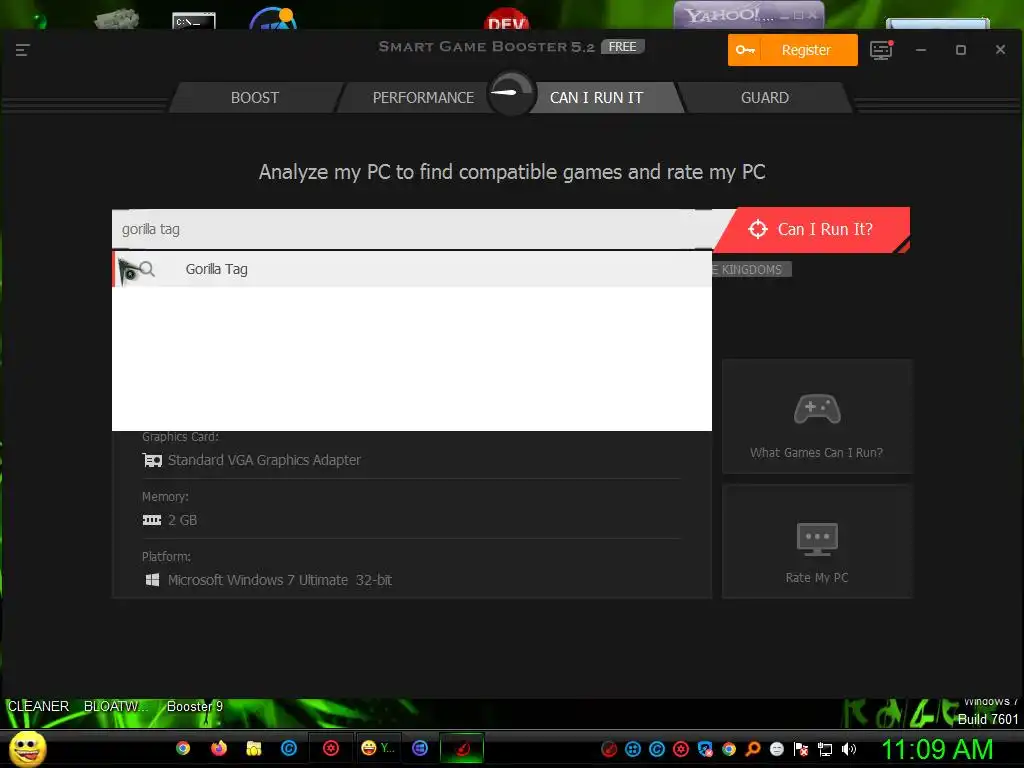This screenshot has height=768, width=1024.
Task: Click the BLOATW... desktop label
Action: click(x=116, y=707)
